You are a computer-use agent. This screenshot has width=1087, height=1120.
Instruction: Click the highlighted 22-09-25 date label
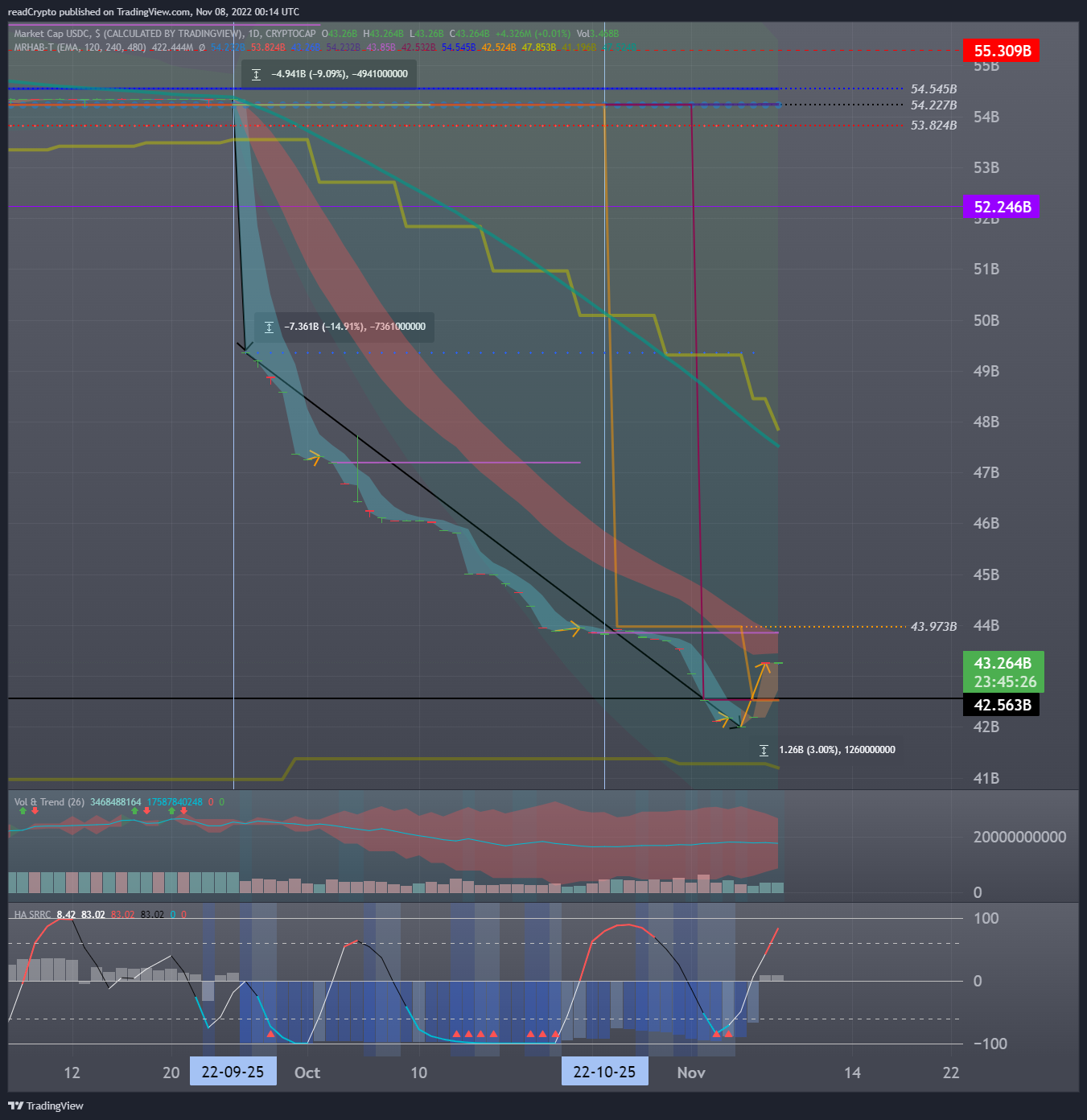[x=233, y=1072]
